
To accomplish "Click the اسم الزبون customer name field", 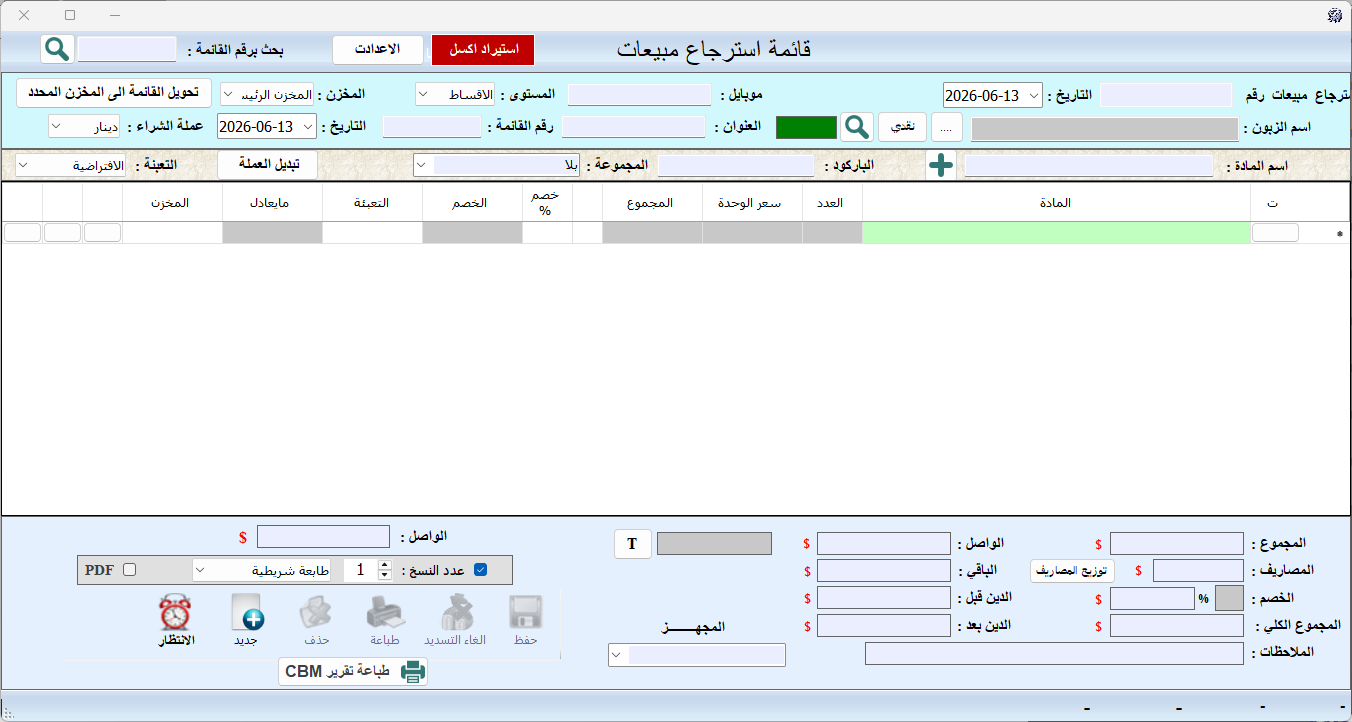I will click(1104, 128).
